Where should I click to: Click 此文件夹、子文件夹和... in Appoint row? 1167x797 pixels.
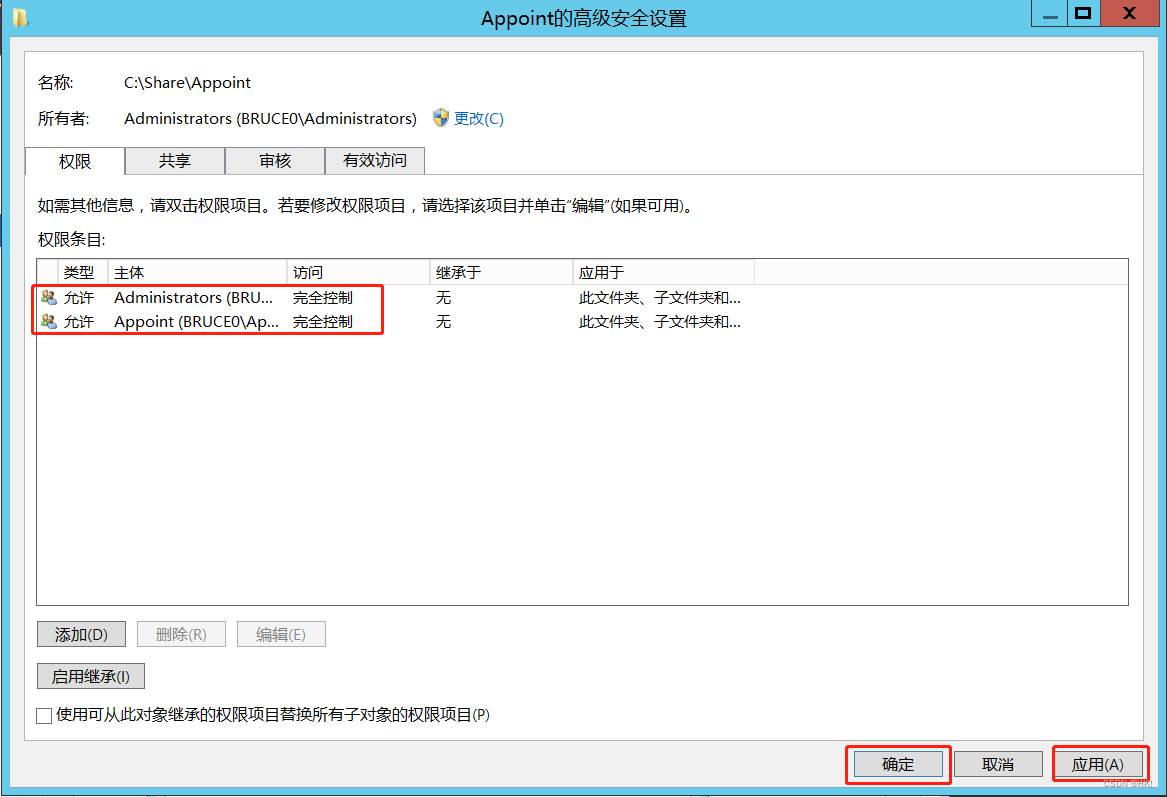tap(659, 321)
